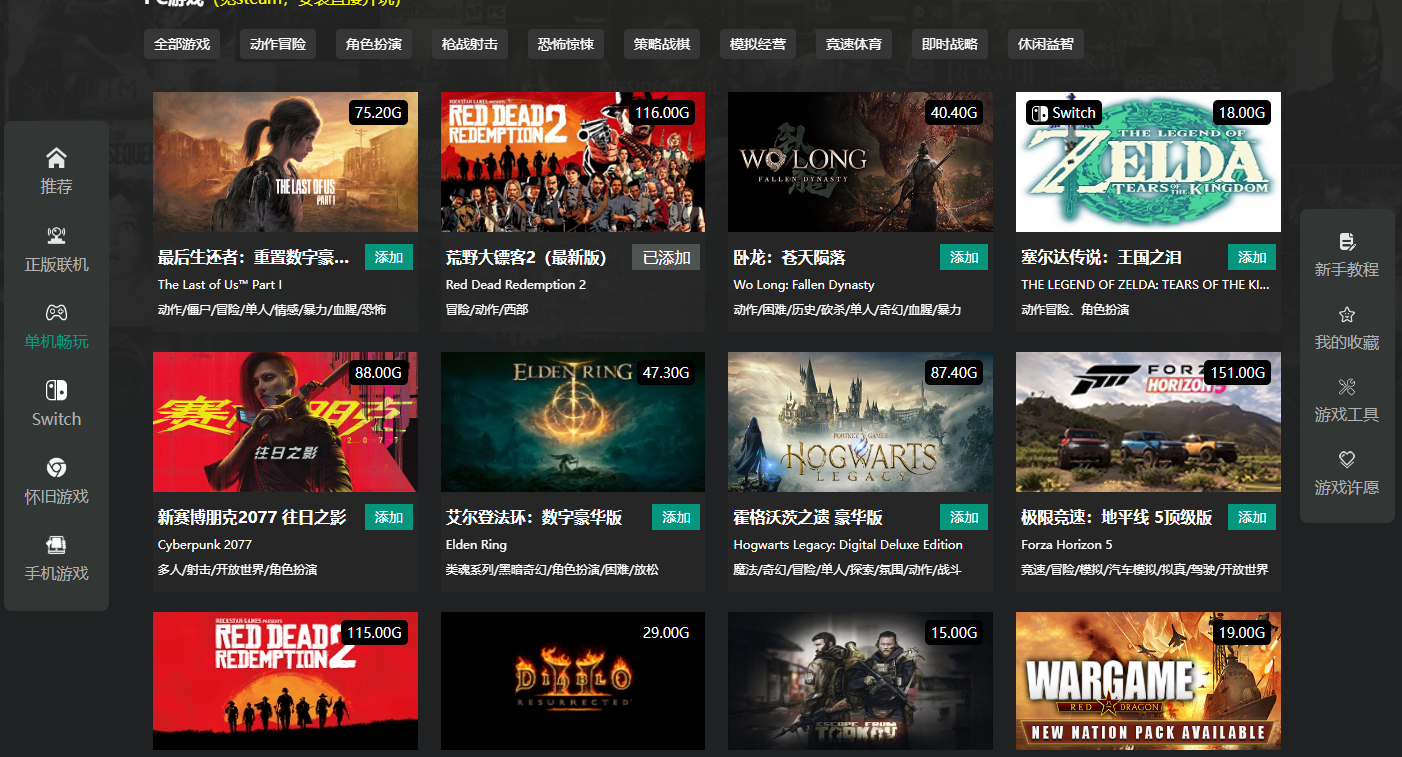The width and height of the screenshot is (1402, 757).
Task: Select the 正版联机 sidebar icon
Action: [56, 236]
